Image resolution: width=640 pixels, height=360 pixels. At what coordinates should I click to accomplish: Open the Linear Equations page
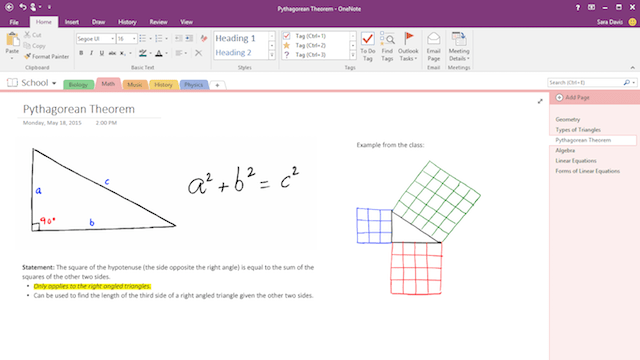[576, 161]
